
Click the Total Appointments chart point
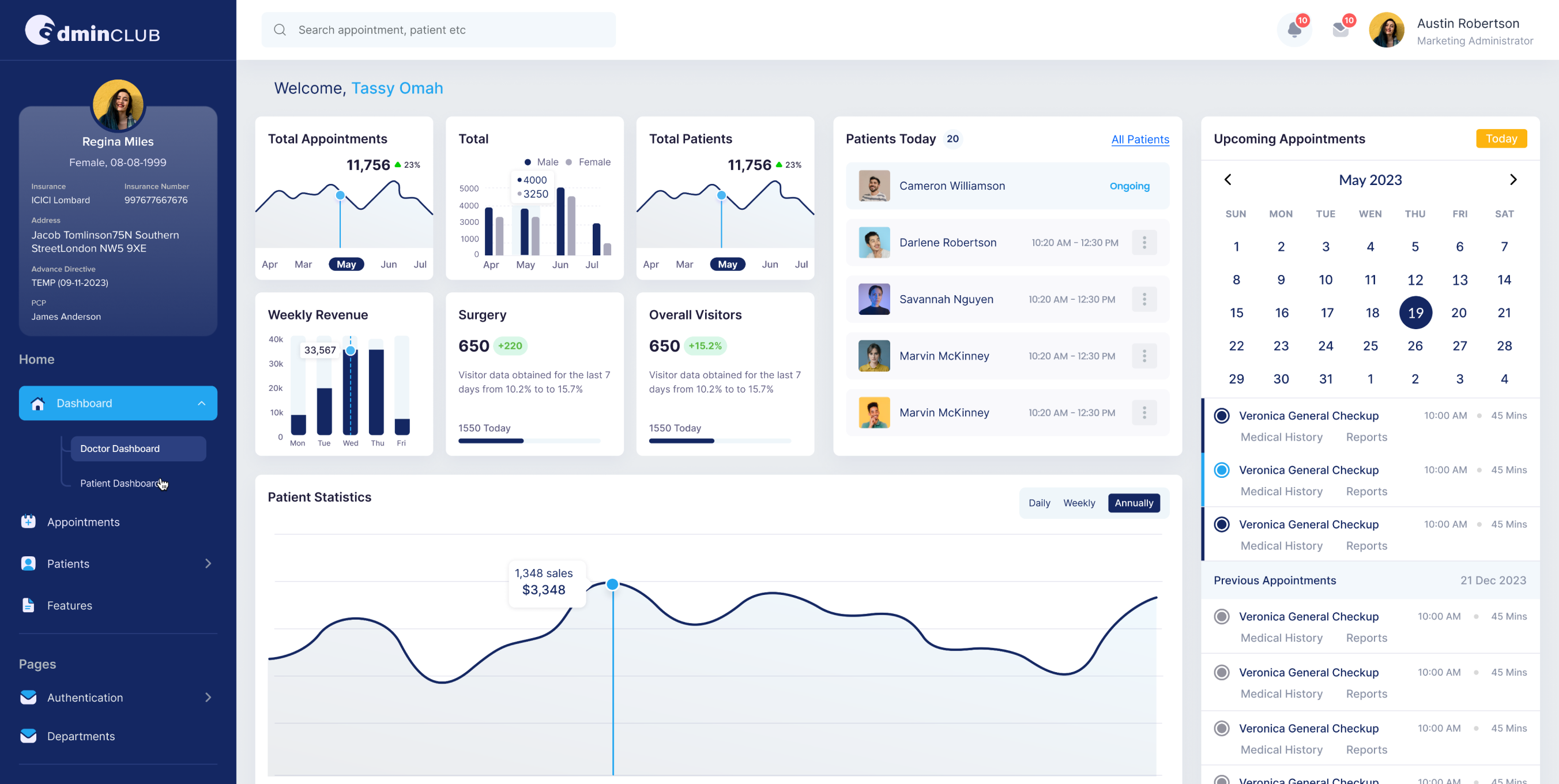[340, 195]
